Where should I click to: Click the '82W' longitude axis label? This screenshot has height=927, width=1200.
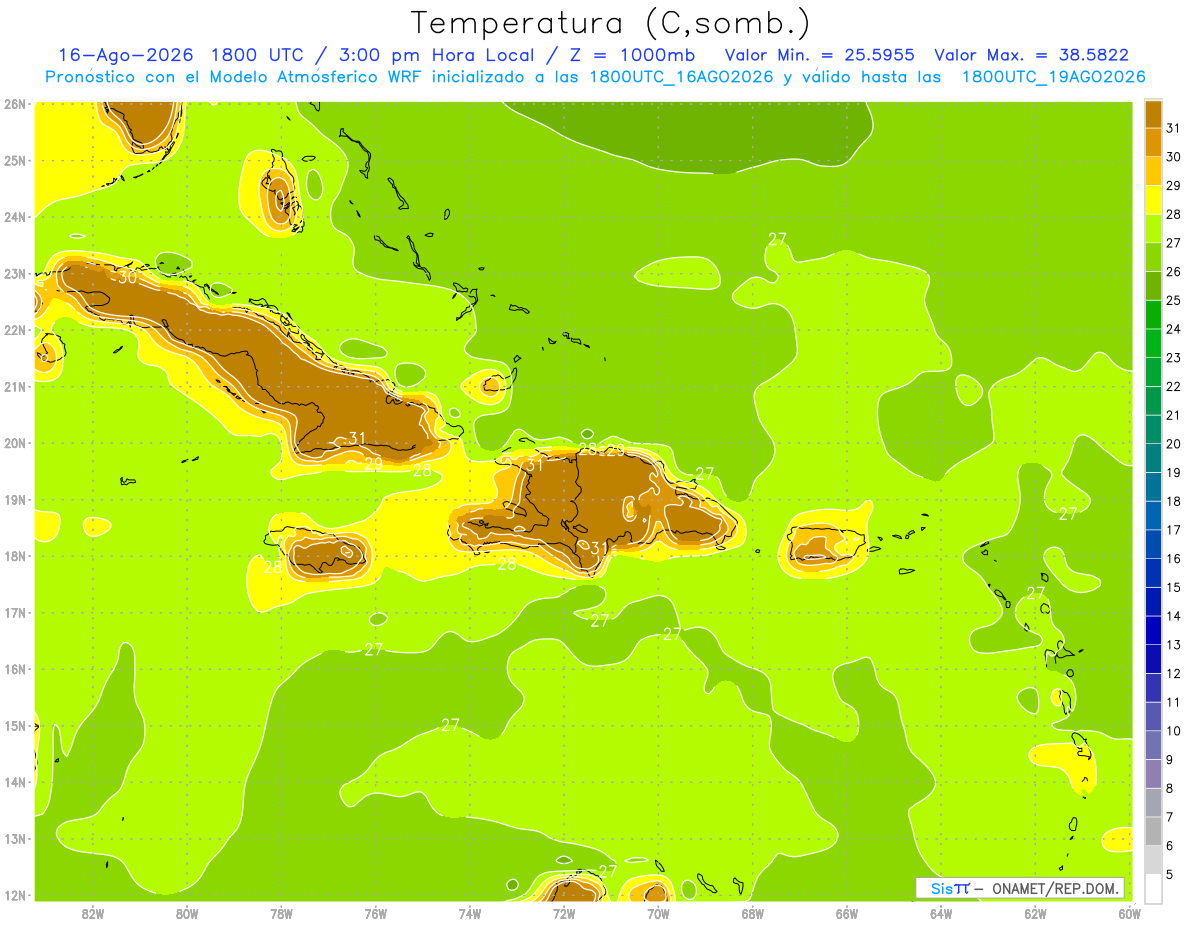pos(93,913)
